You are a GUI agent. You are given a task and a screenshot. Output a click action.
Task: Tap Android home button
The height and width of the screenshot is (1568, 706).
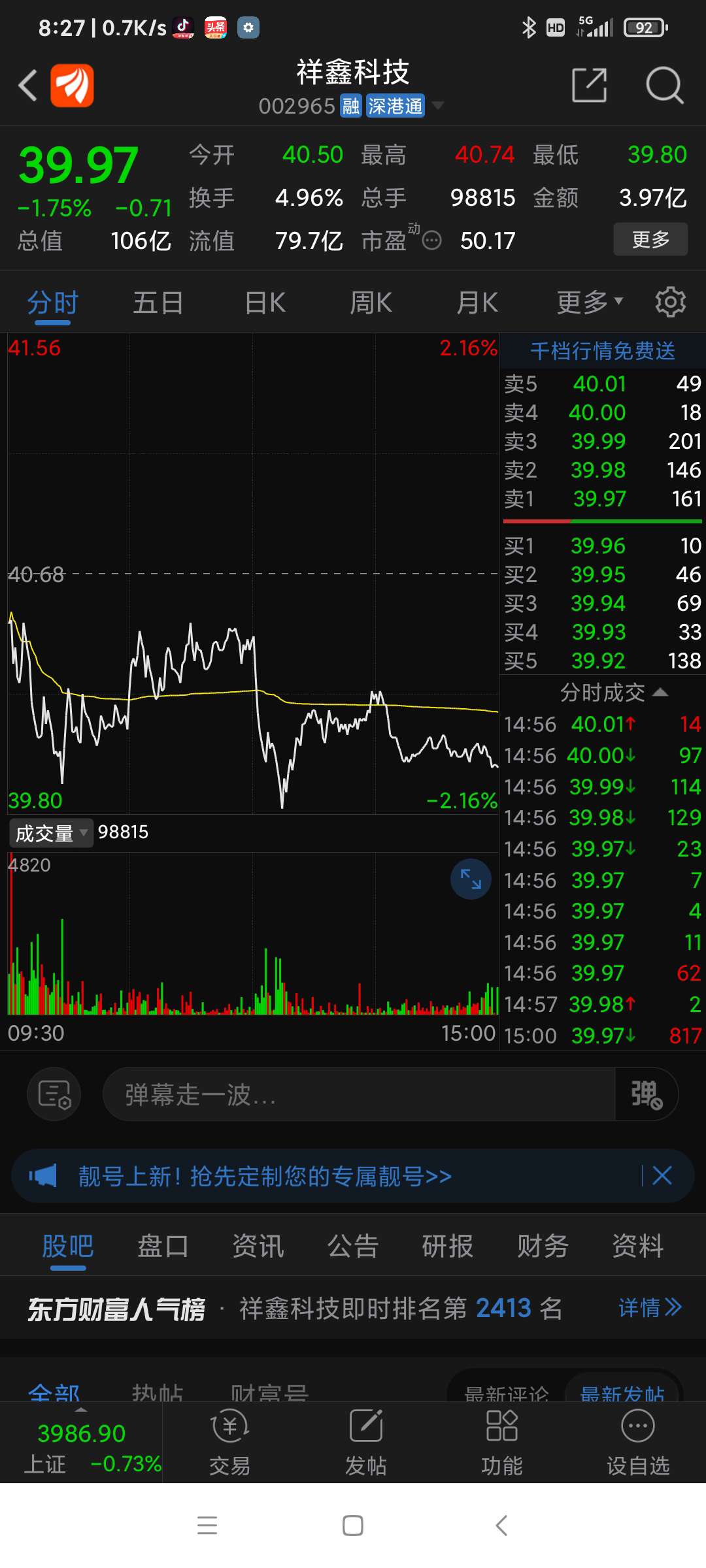click(x=353, y=1526)
